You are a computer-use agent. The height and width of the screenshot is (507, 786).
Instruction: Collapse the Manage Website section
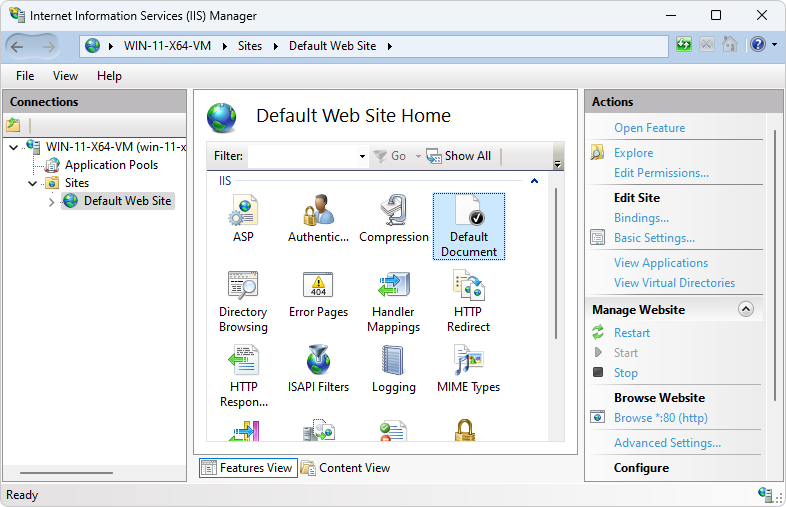(x=746, y=310)
